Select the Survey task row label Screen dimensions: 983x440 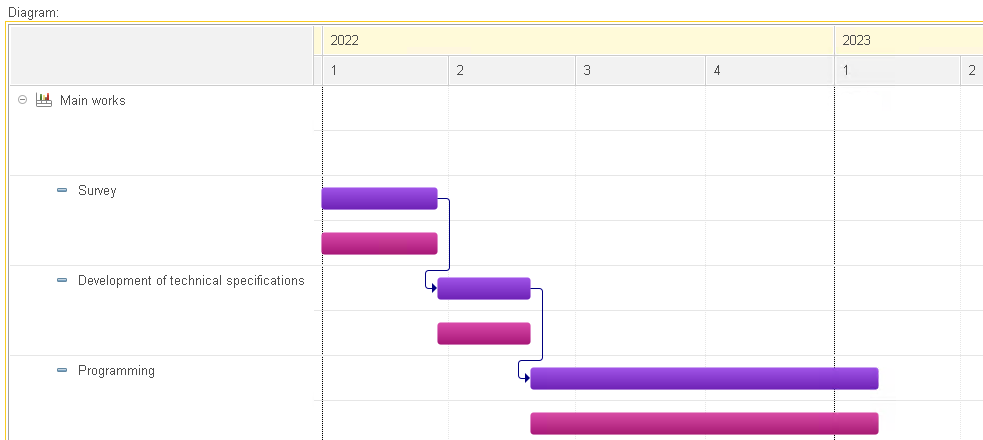click(x=97, y=191)
